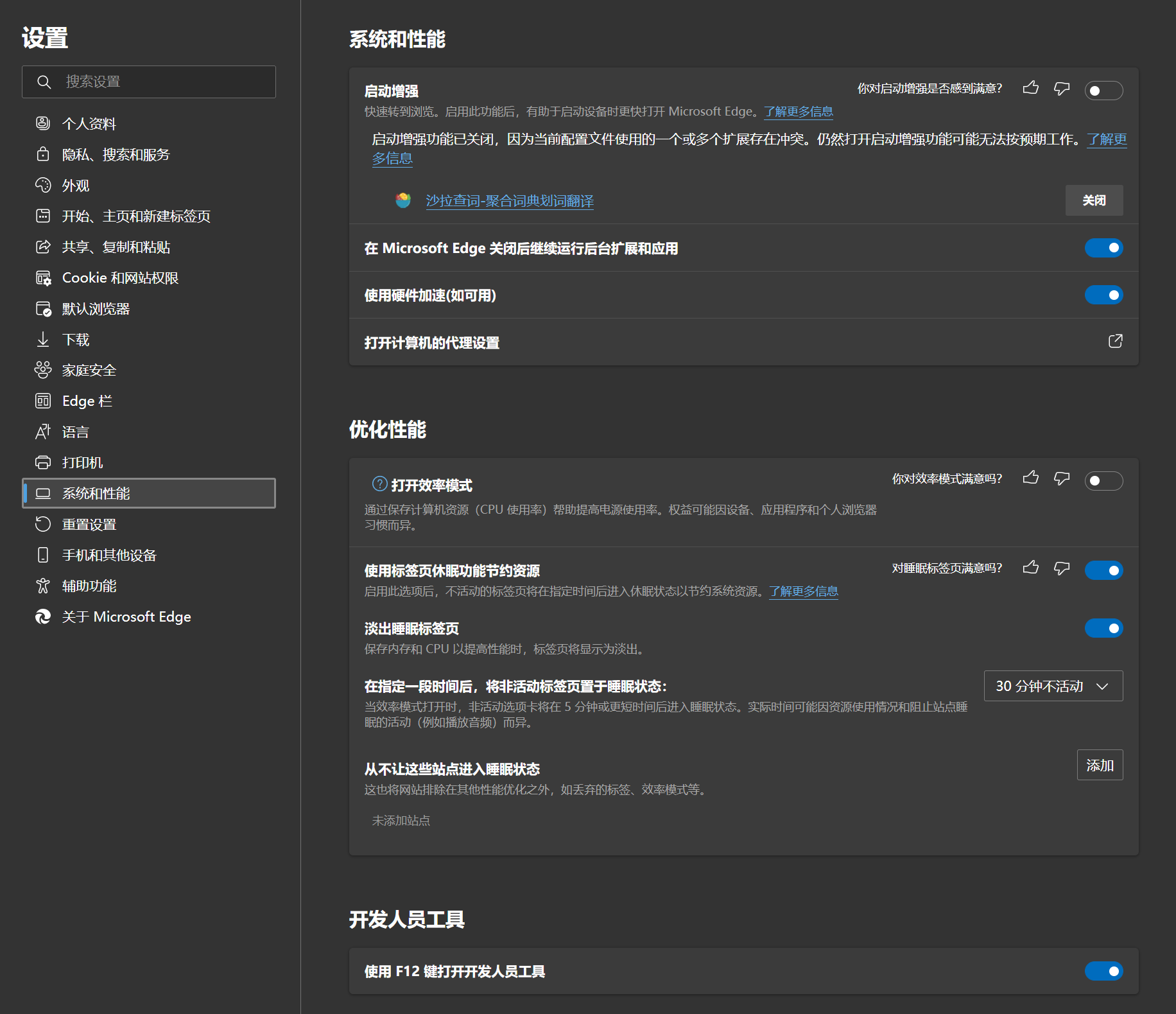This screenshot has width=1176, height=1014.
Task: Click the search magnifier icon in sidebar
Action: (44, 82)
